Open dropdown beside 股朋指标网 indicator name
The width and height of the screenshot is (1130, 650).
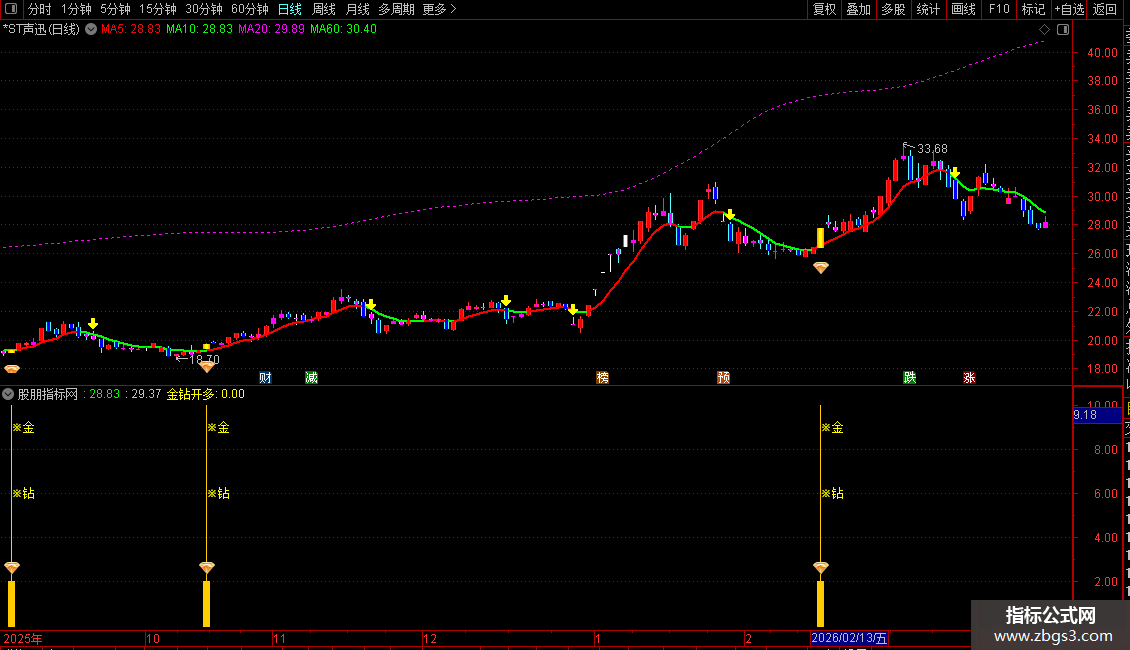tap(8, 394)
